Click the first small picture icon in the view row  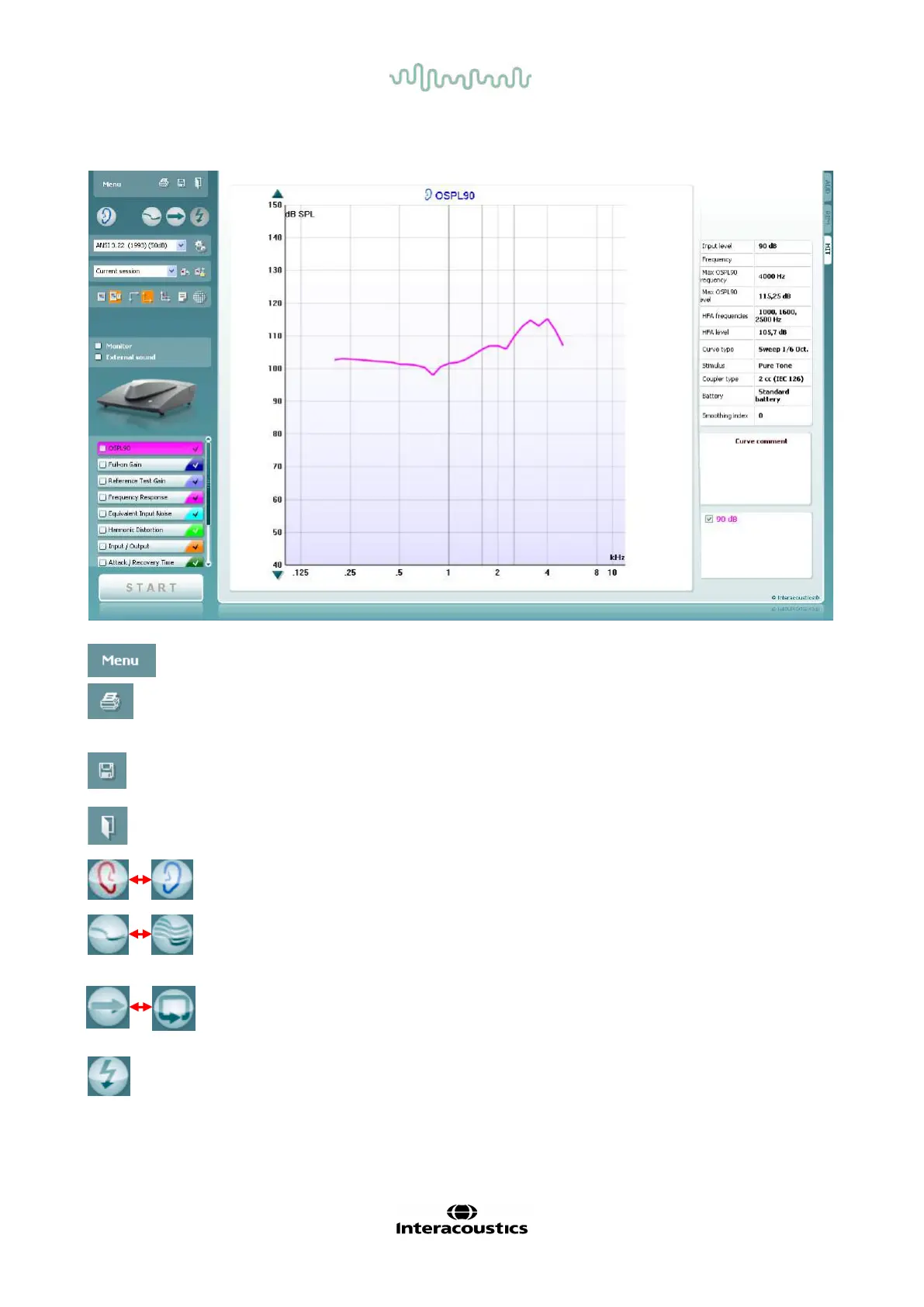(101, 296)
